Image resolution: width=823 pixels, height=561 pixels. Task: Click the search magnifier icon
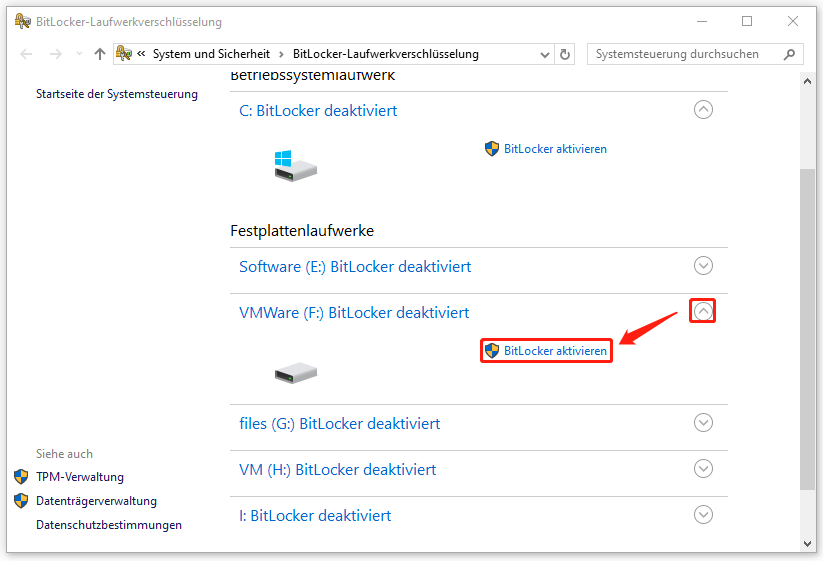click(x=789, y=54)
